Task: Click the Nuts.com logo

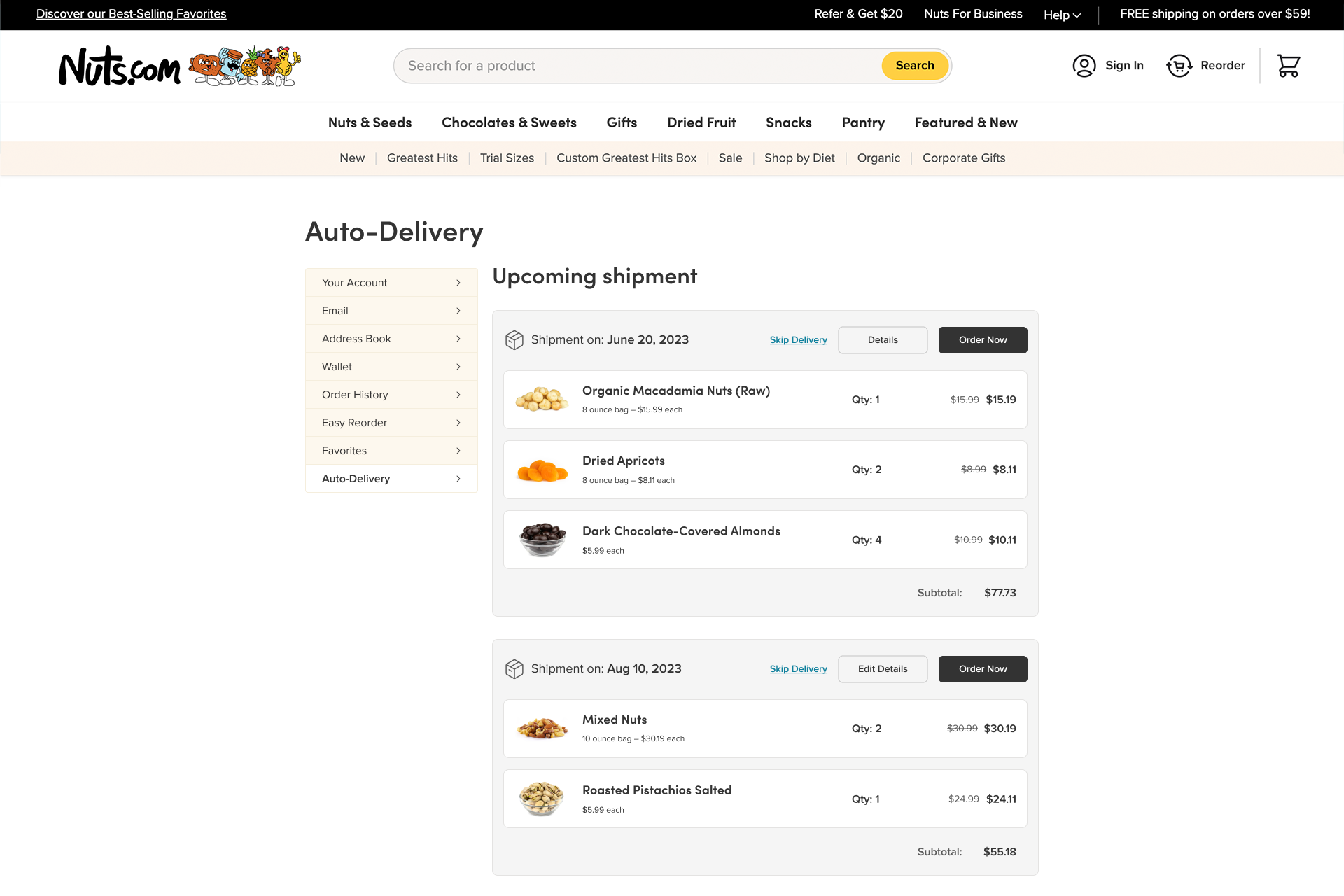Action: pos(180,66)
